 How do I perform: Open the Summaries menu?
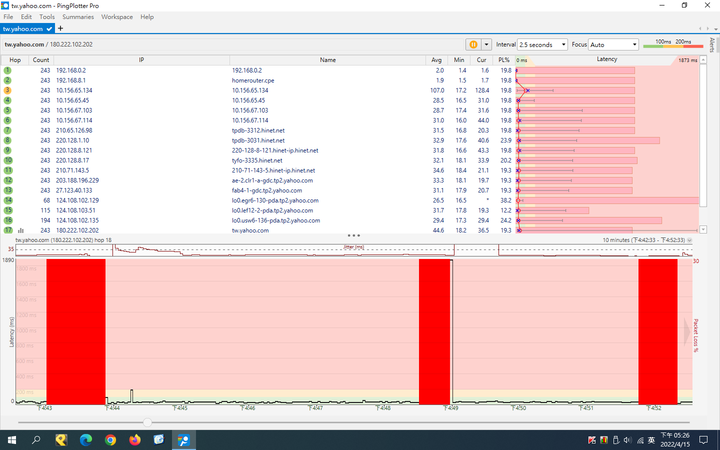coord(78,17)
